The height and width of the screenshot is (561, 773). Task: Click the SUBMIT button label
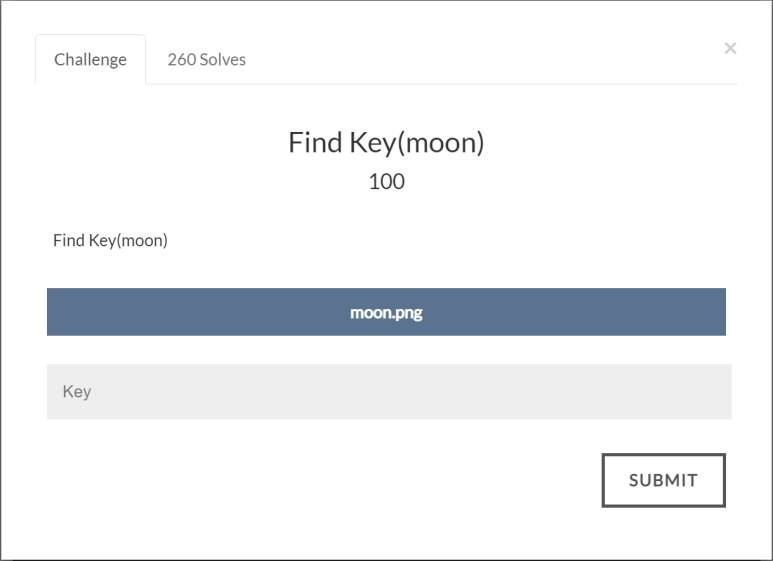(664, 480)
